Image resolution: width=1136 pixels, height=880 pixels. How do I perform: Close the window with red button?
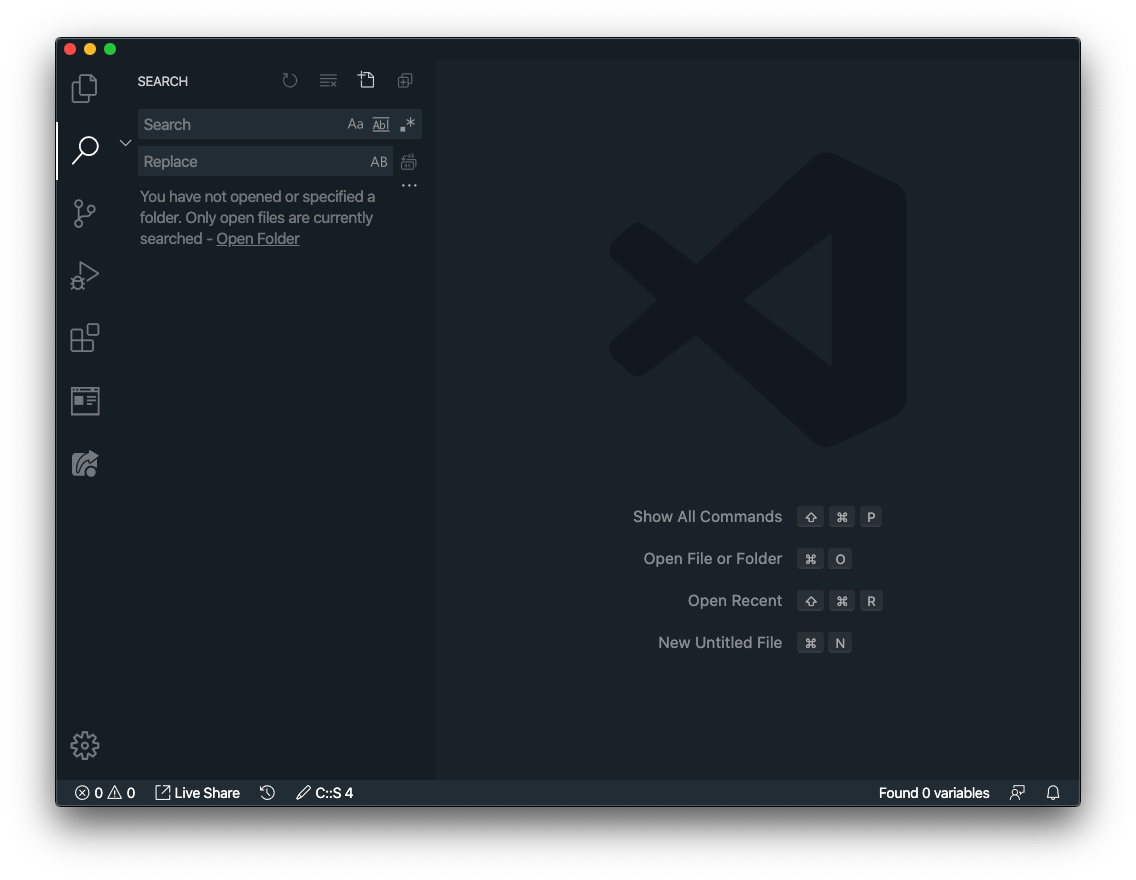[70, 49]
